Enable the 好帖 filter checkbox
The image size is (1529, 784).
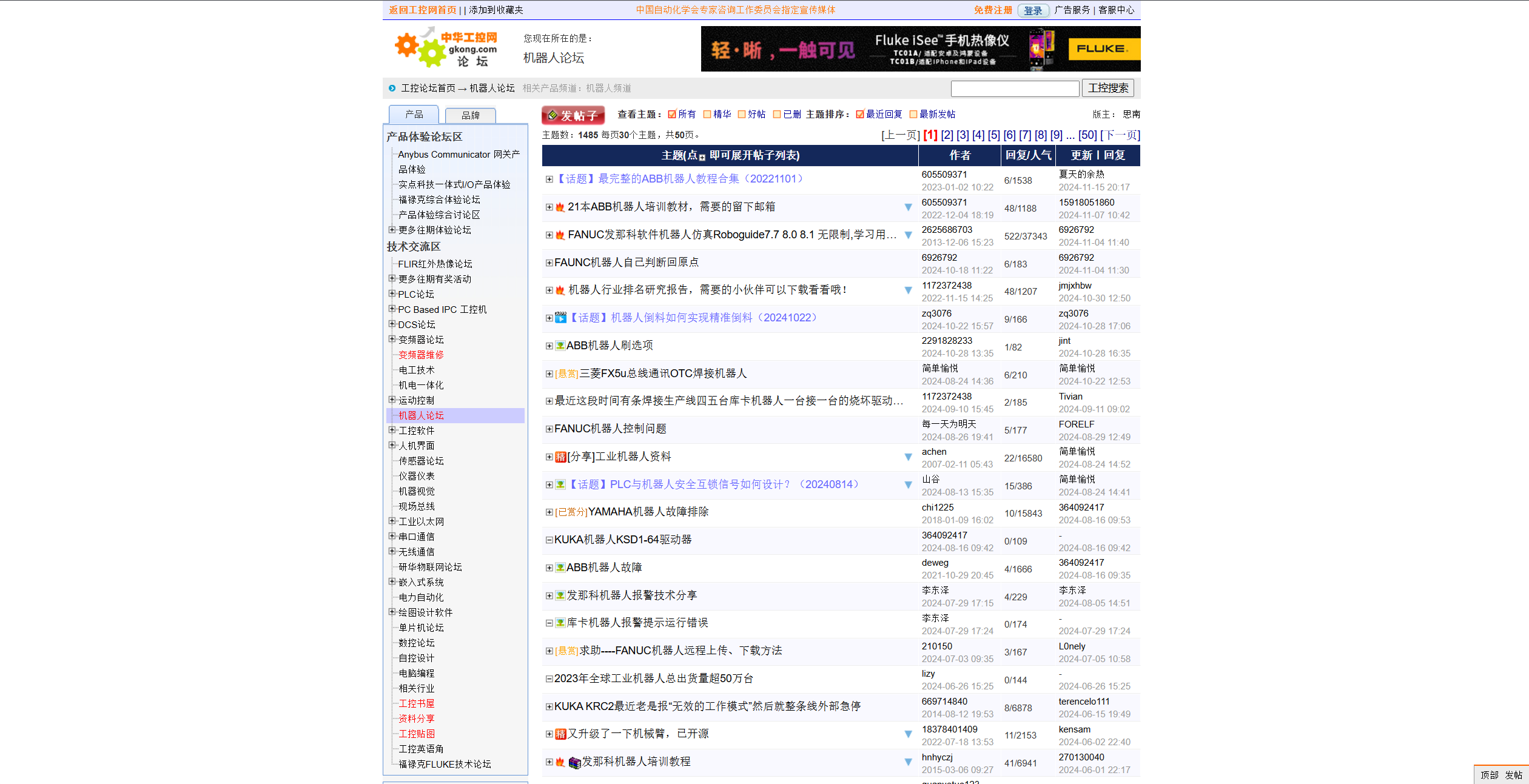(741, 114)
